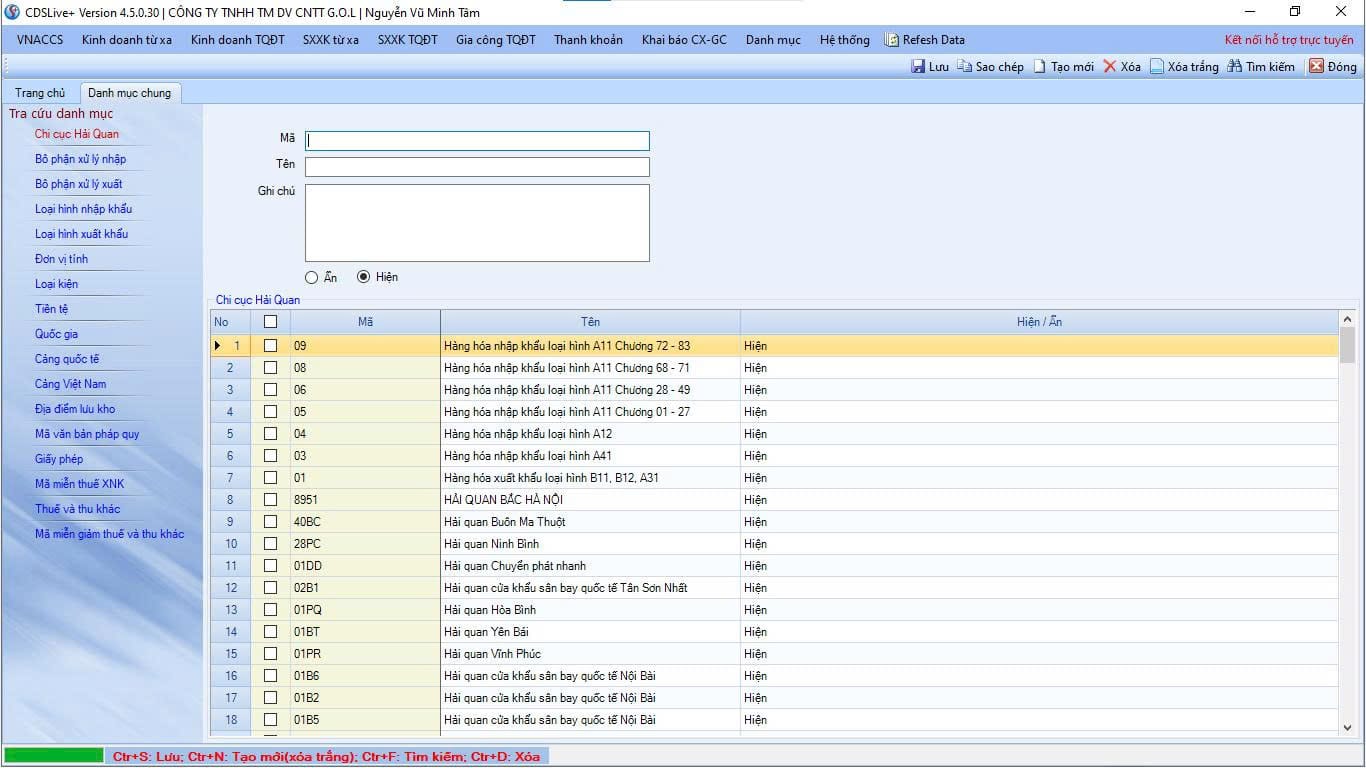Tick the select-all checkbox in grid header
The height and width of the screenshot is (768, 1366).
[x=270, y=322]
